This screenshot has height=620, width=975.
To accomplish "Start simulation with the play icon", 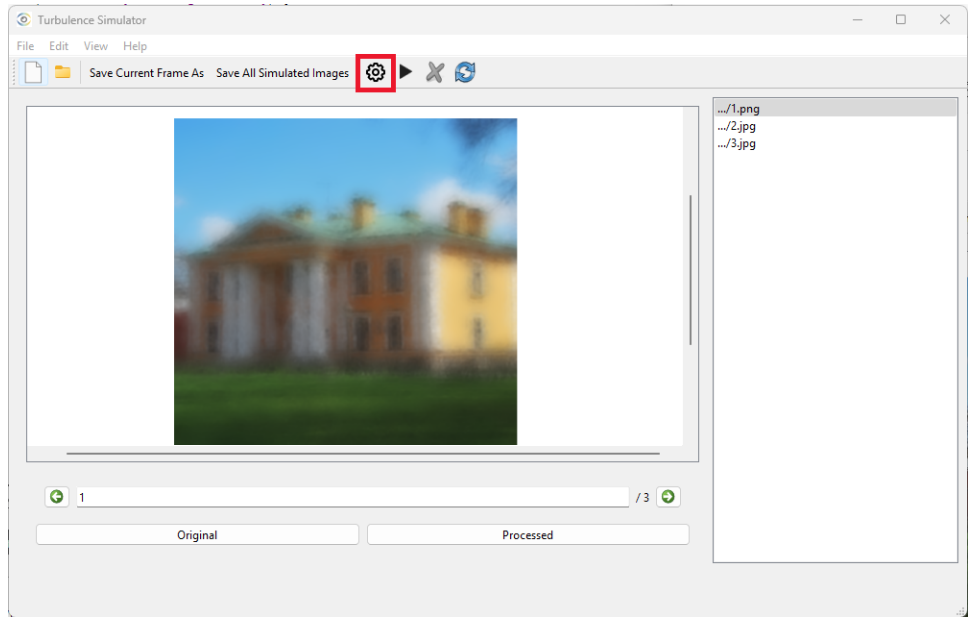I will (406, 72).
